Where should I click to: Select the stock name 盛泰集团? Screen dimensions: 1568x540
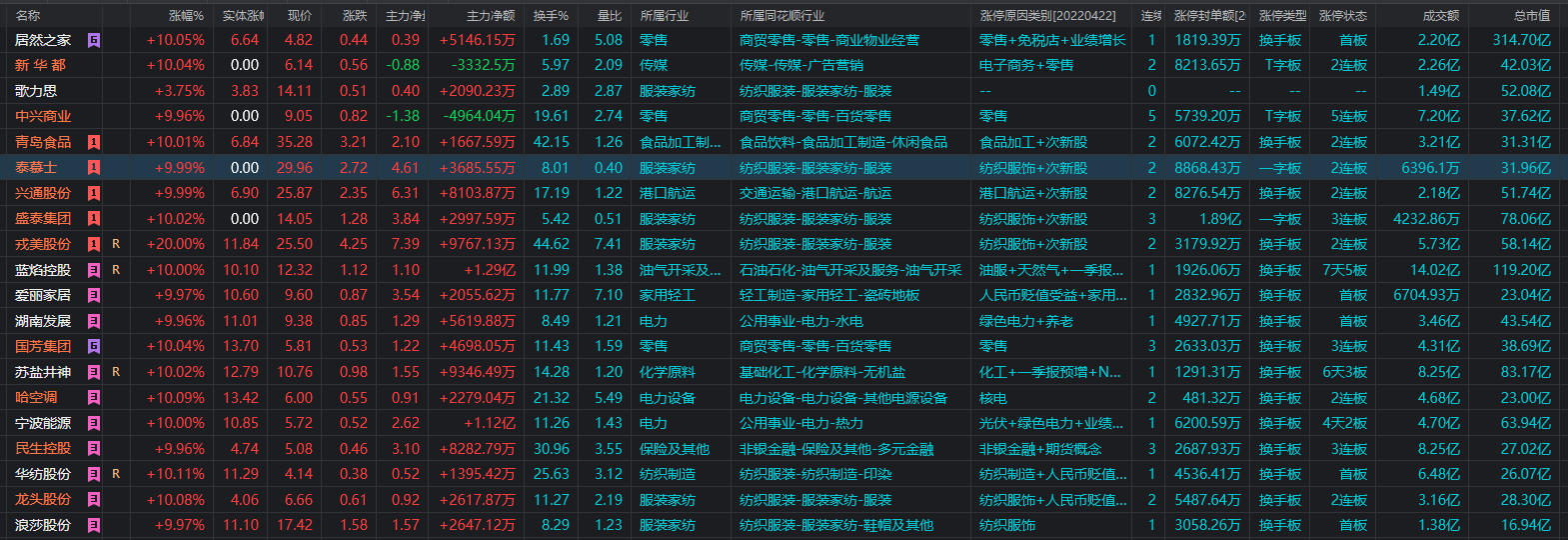tap(43, 219)
